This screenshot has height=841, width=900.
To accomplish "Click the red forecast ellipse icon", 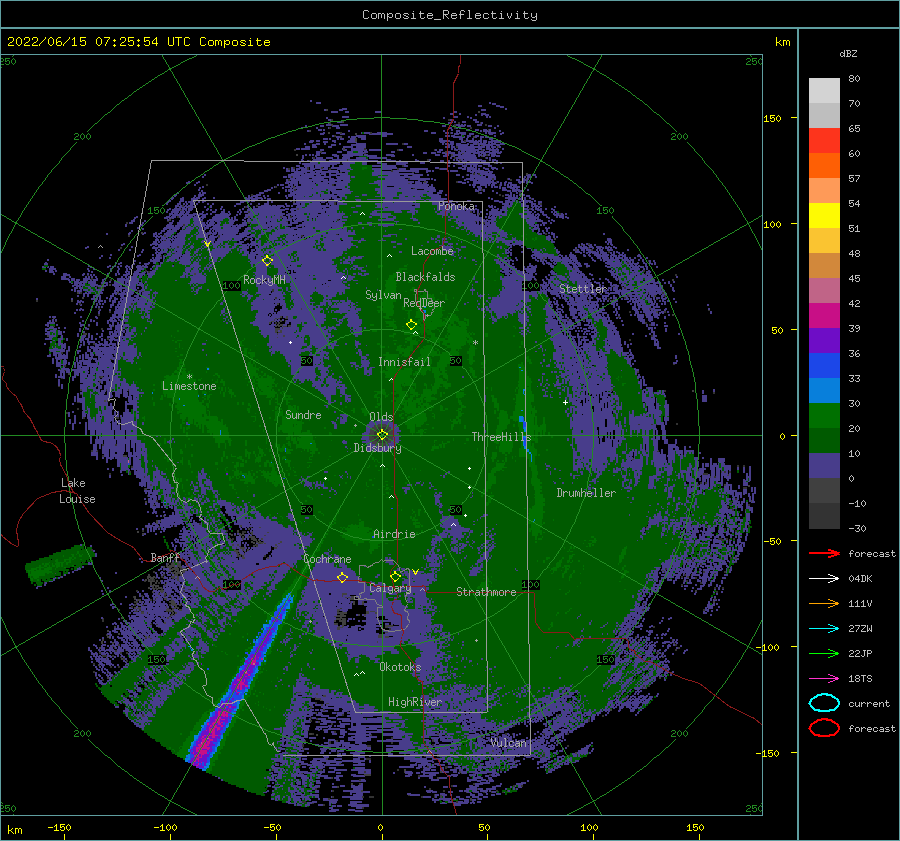I will click(824, 728).
